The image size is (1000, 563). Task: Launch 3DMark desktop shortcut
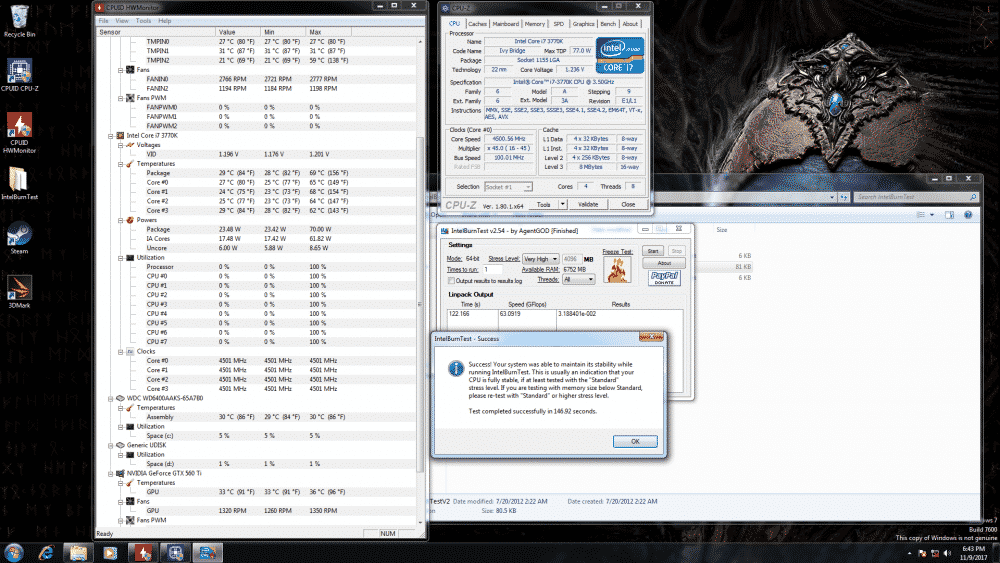19,291
